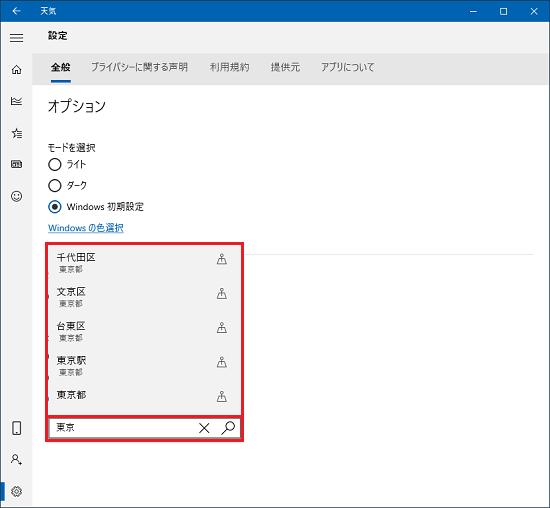This screenshot has height=508, width=550.
Task: Open the Windows の色選択 link
Action: click(x=86, y=228)
